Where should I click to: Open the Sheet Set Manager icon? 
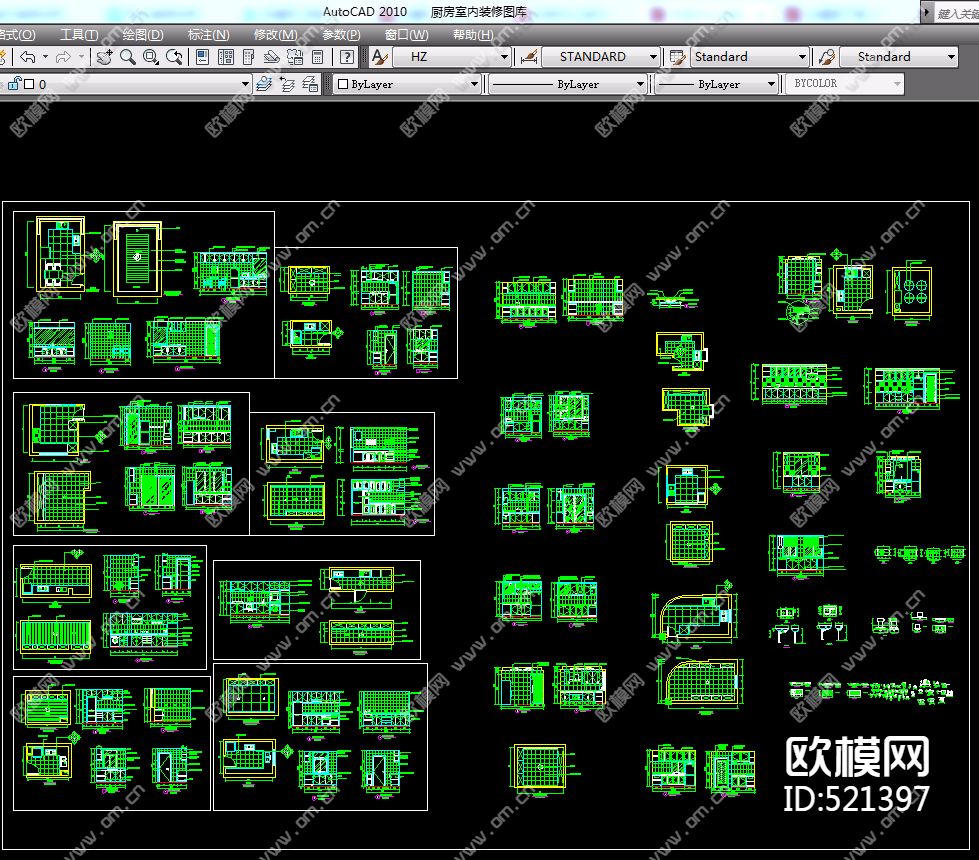click(272, 57)
